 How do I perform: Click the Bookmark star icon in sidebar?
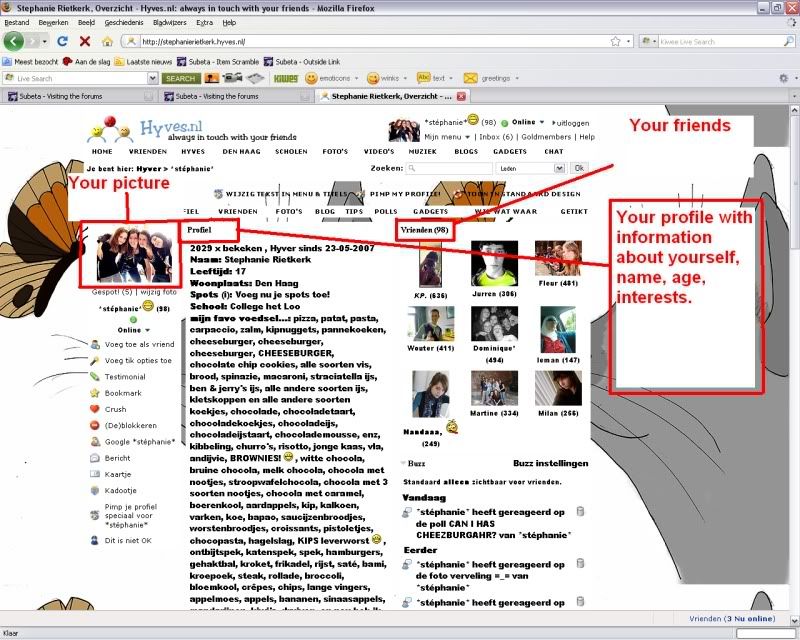point(95,393)
